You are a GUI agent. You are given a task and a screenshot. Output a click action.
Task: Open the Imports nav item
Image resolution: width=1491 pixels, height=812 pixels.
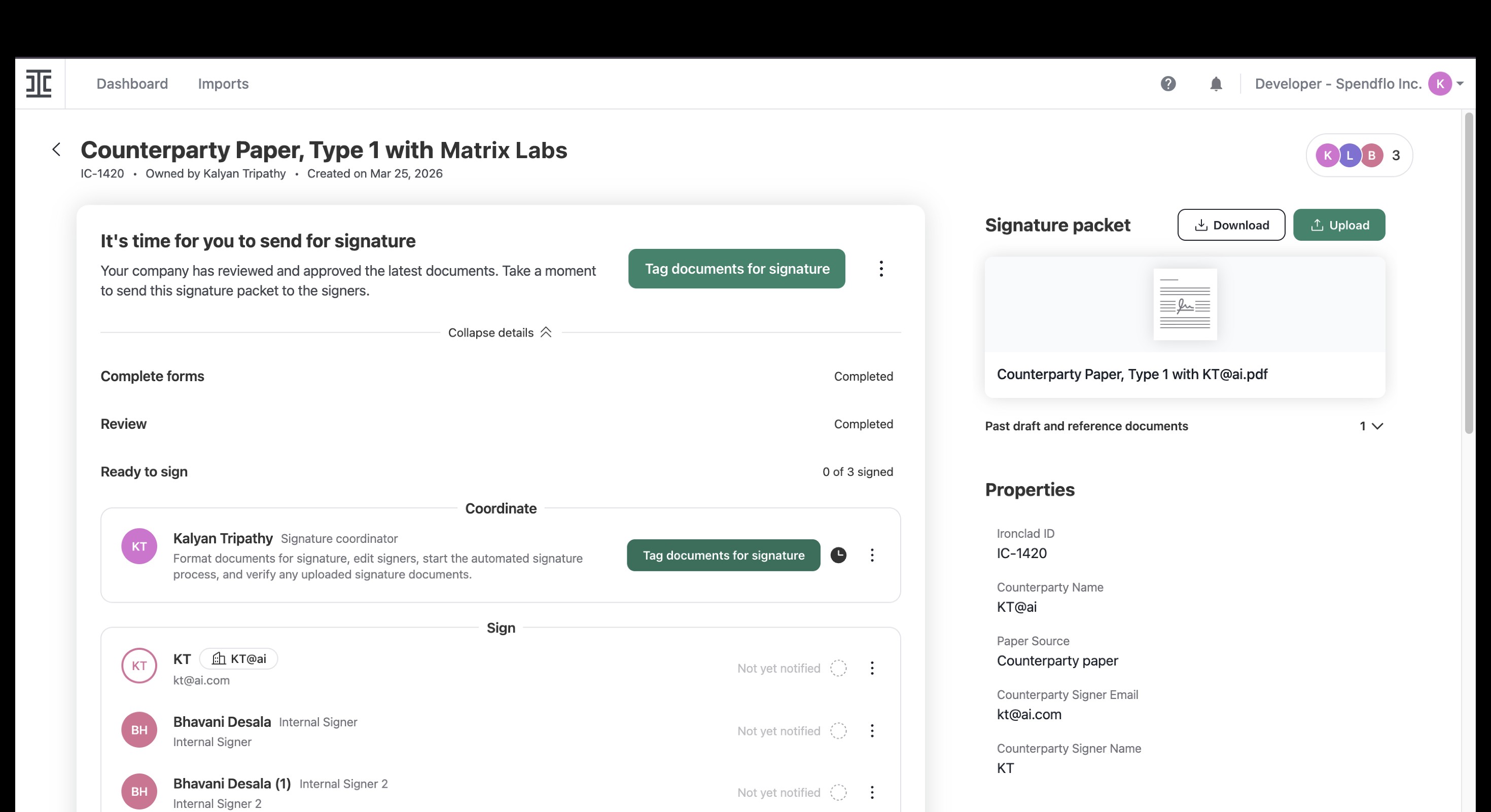(x=224, y=84)
